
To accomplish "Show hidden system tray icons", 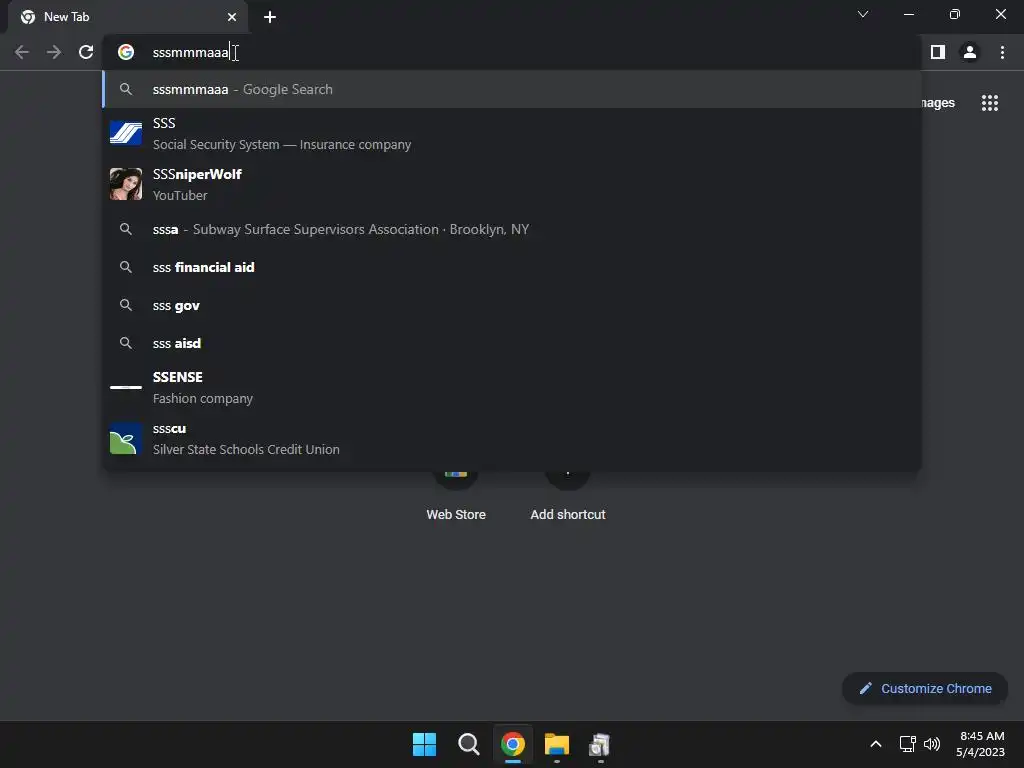I will pyautogui.click(x=876, y=744).
